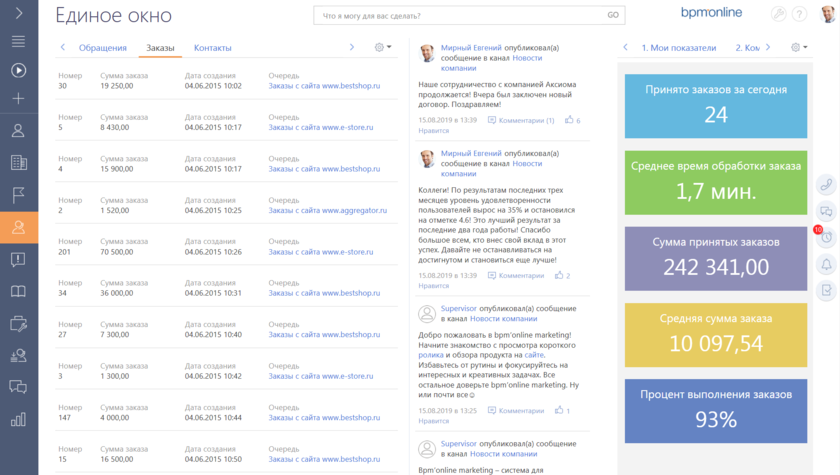The width and height of the screenshot is (840, 475).
Task: Open gear dropdown above the indicators panel
Action: 799,47
